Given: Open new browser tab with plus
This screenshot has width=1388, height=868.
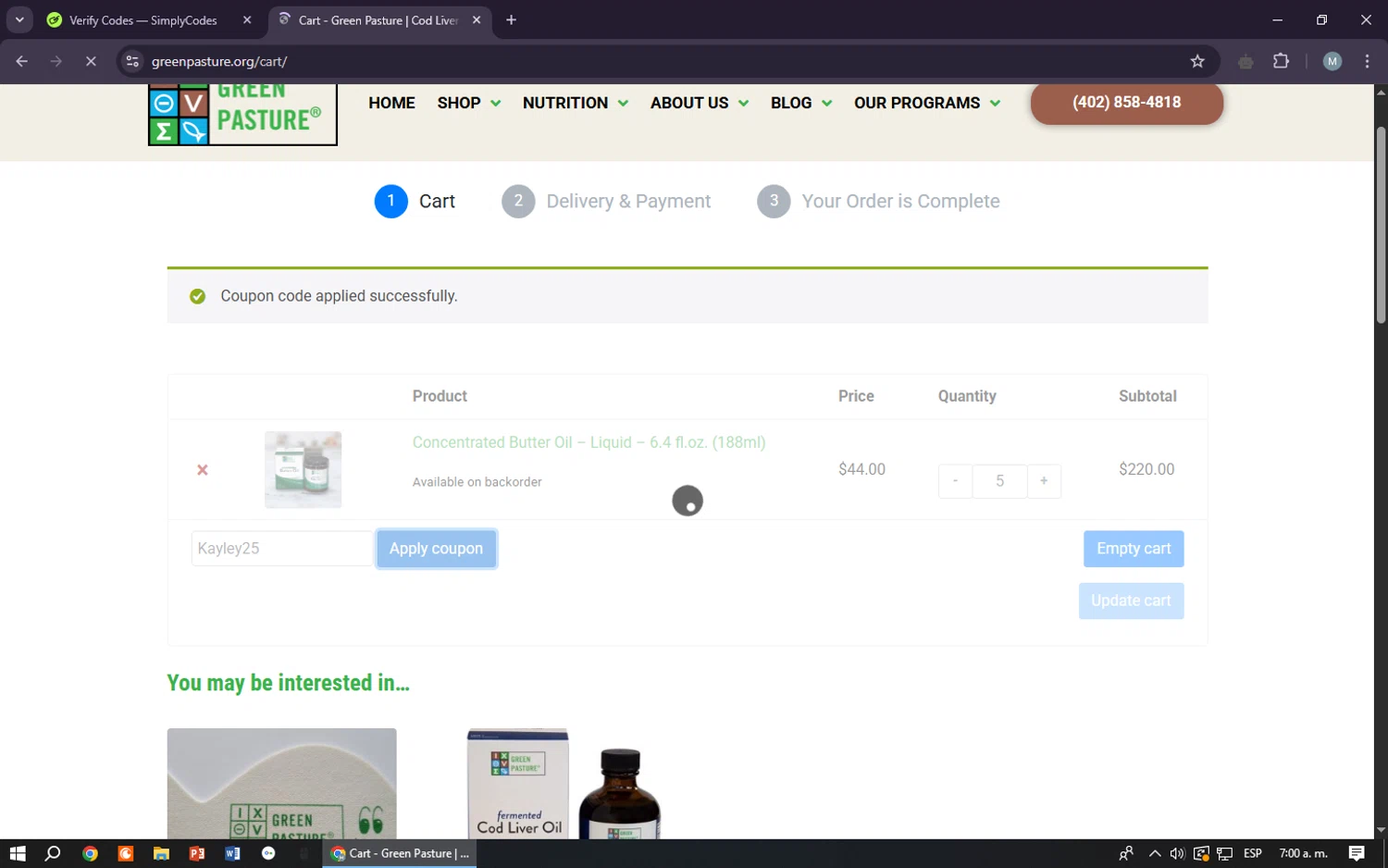Looking at the screenshot, I should (511, 19).
